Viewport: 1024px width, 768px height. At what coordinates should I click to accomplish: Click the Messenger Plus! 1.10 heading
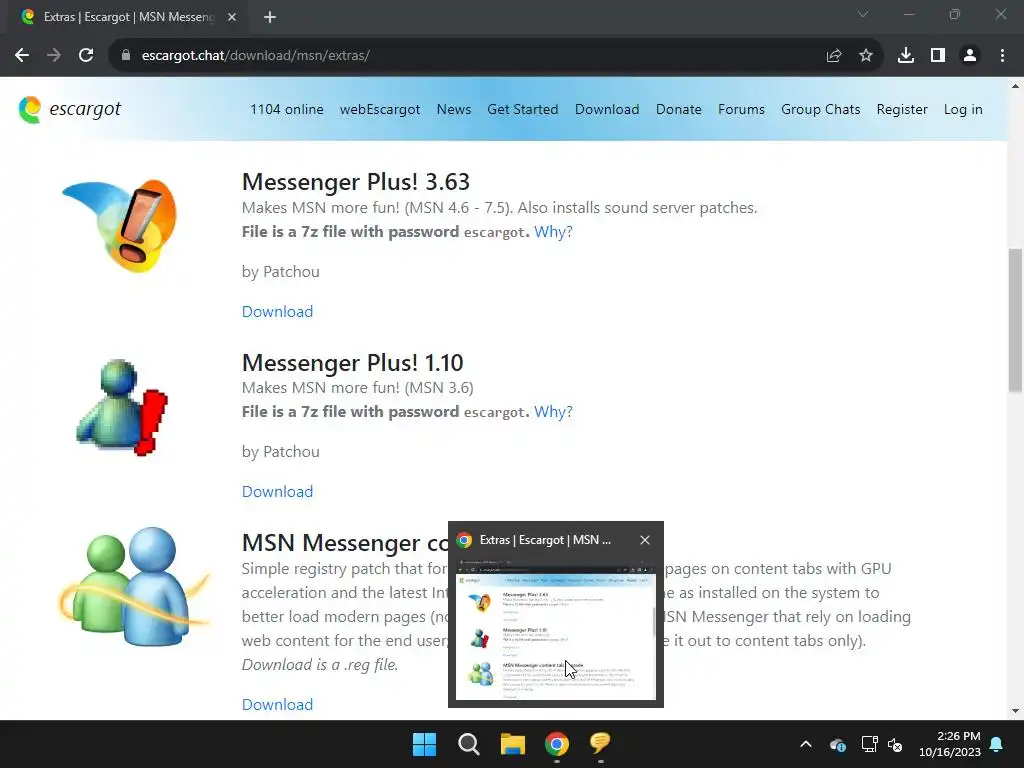(x=353, y=362)
